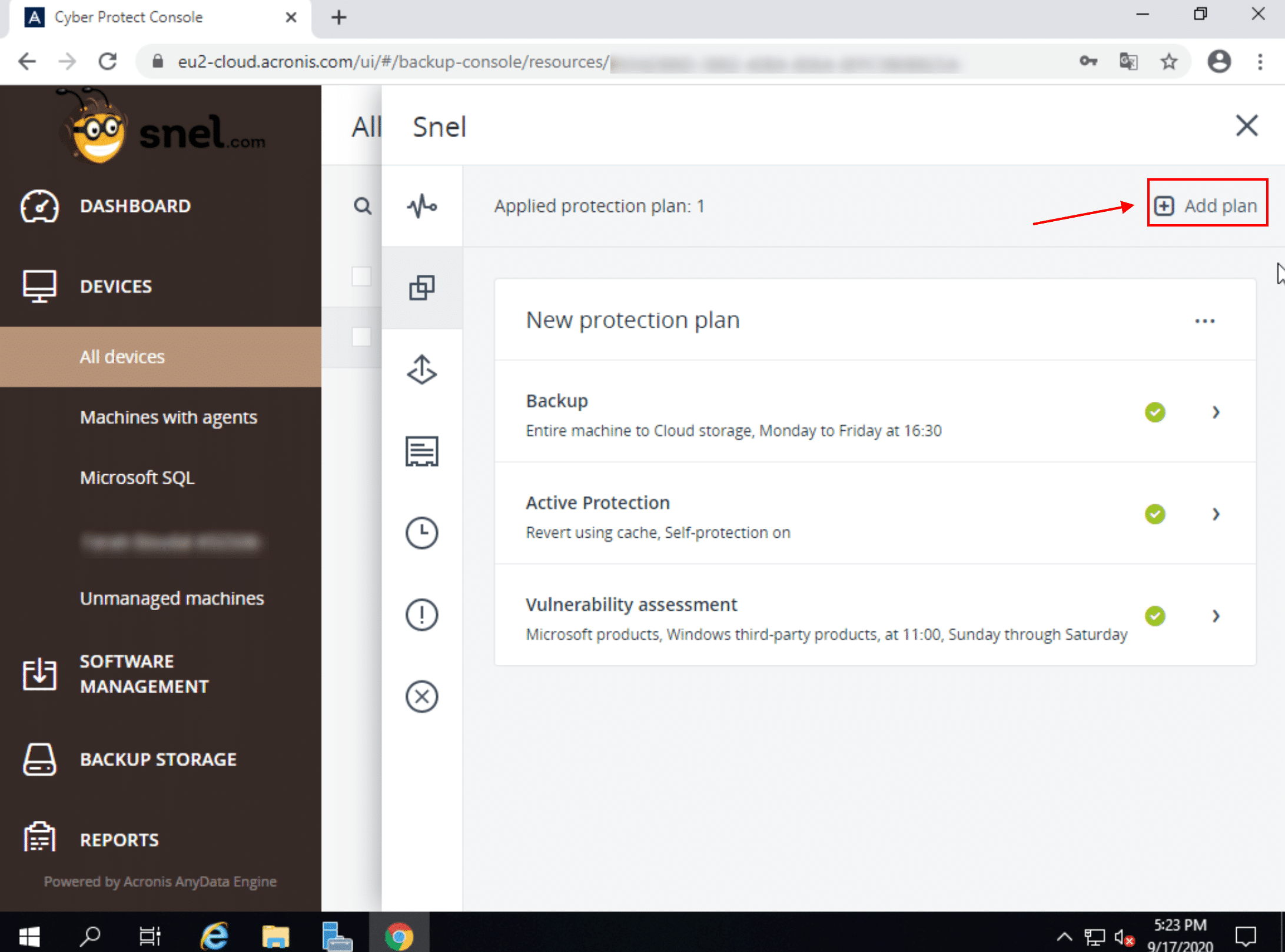This screenshot has height=952, width=1285.
Task: Open the Recovery anchor-arrow icon
Action: coord(421,370)
